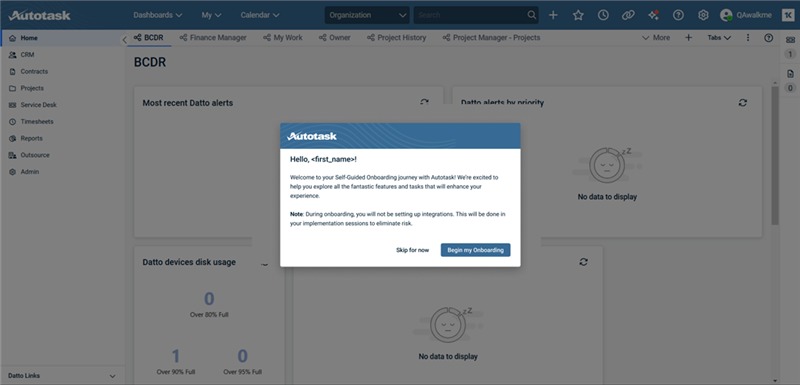Screen dimensions: 800x385
Task: Click the right rail badge showing 1
Action: 790,54
